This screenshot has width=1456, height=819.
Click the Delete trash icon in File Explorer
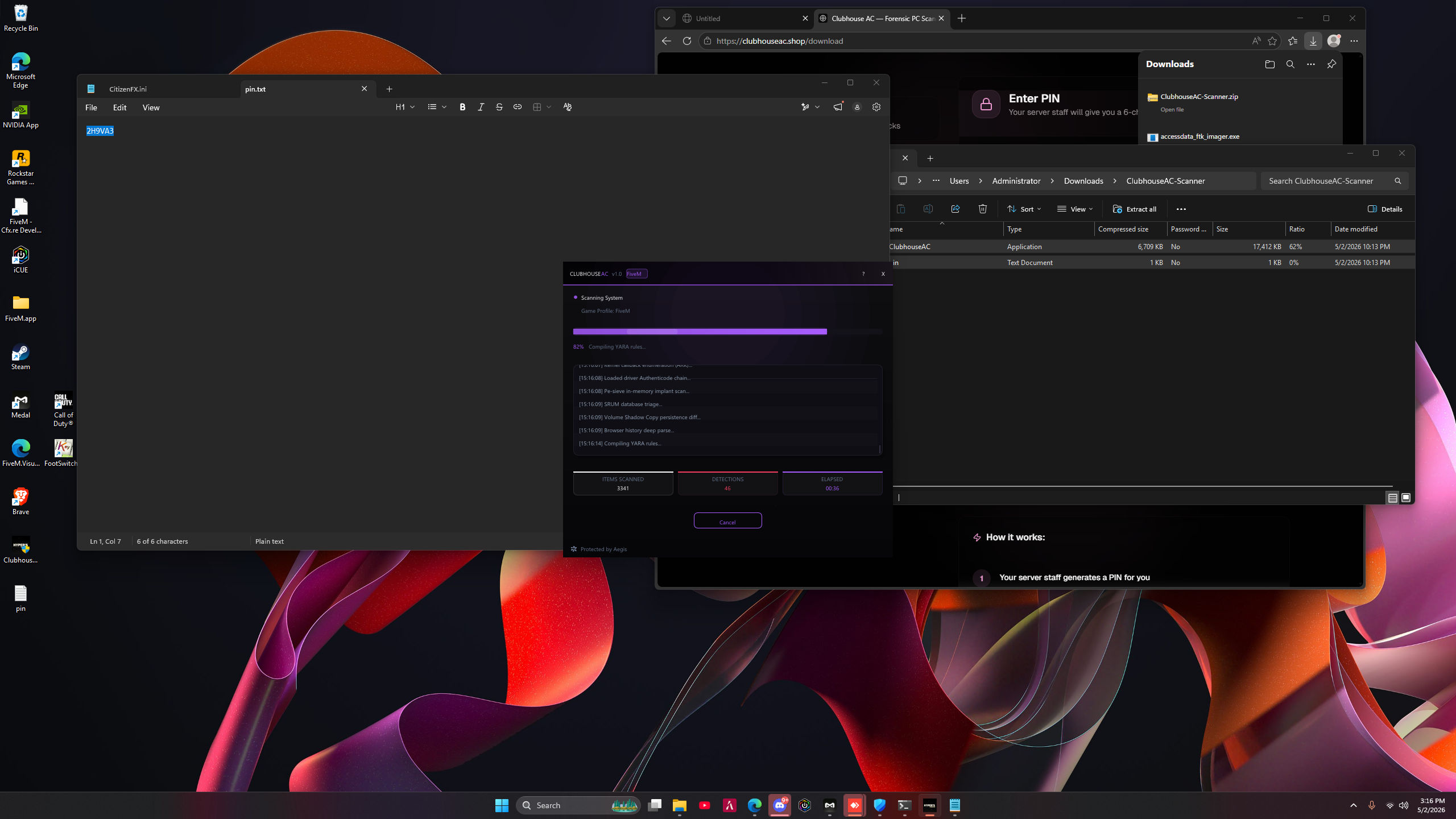983,209
